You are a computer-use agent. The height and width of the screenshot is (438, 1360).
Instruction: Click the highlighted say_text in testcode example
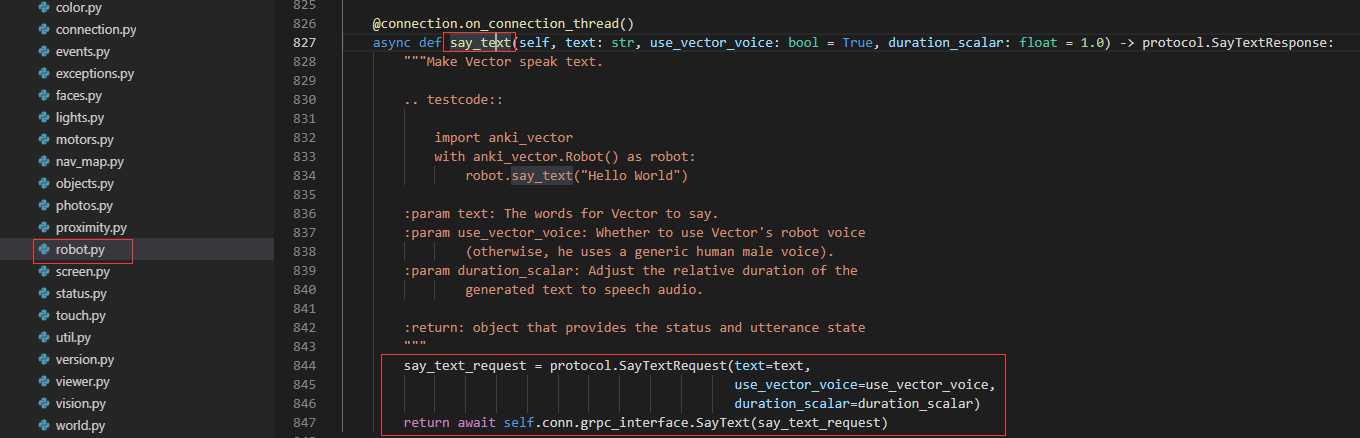(x=542, y=176)
